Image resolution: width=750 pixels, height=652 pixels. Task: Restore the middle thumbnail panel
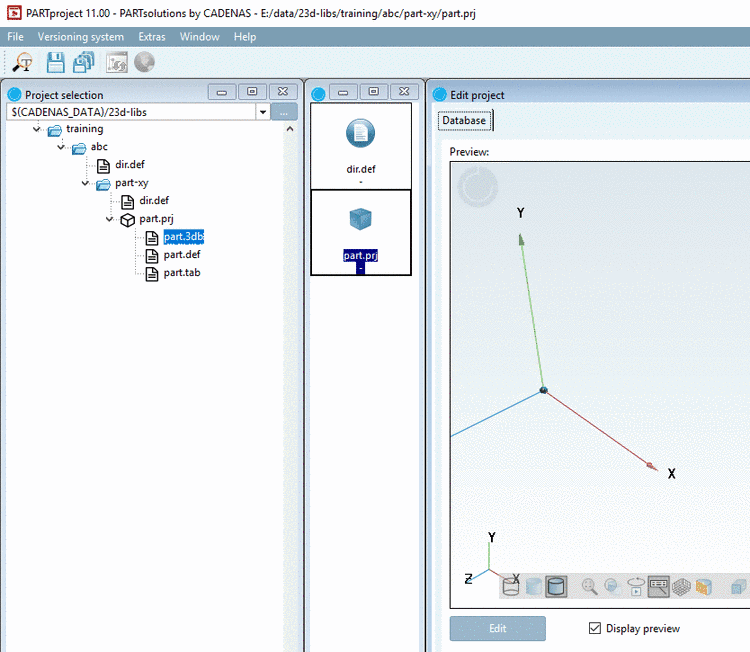click(374, 92)
